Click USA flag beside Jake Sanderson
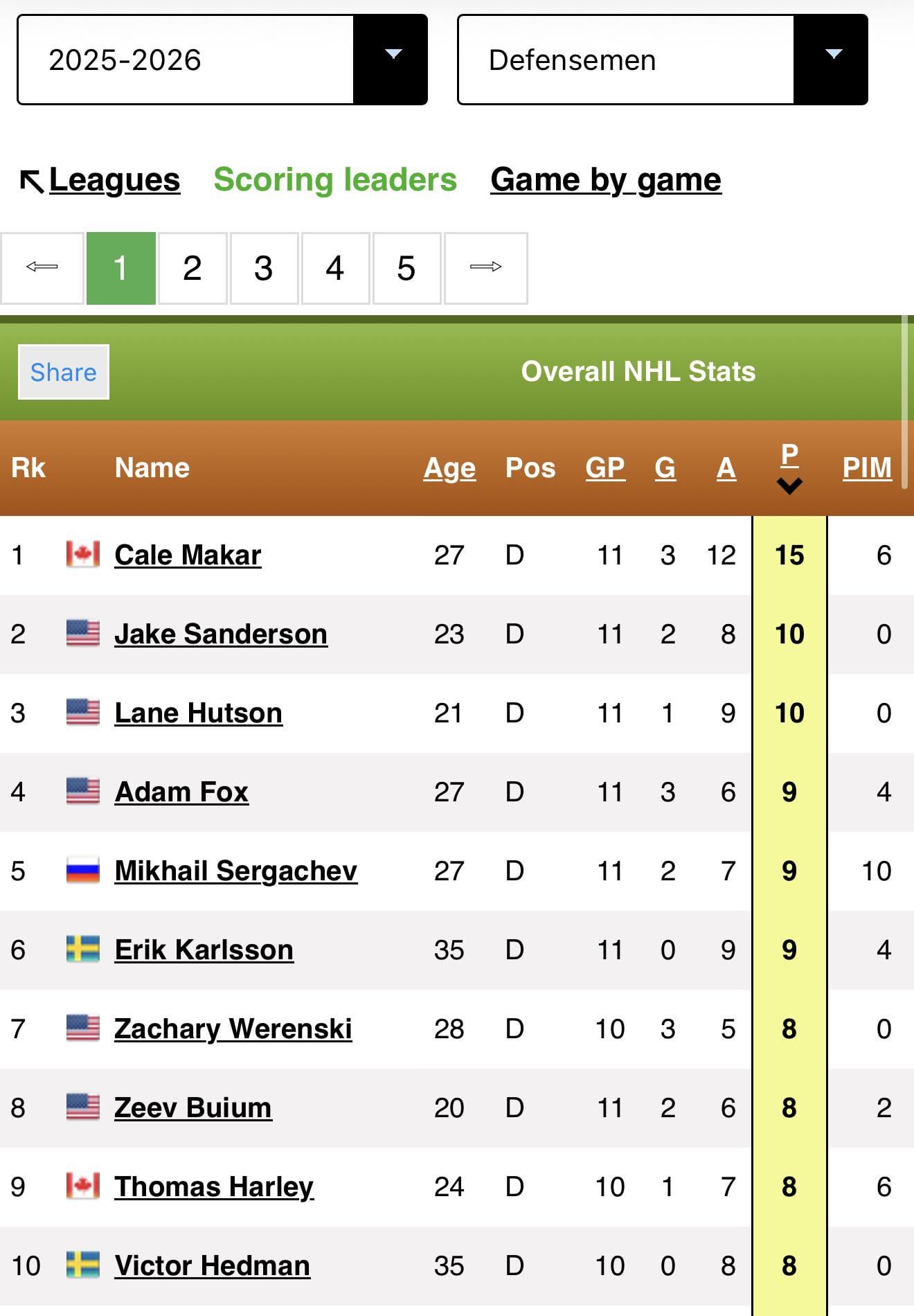Viewport: 914px width, 1316px height. click(83, 634)
